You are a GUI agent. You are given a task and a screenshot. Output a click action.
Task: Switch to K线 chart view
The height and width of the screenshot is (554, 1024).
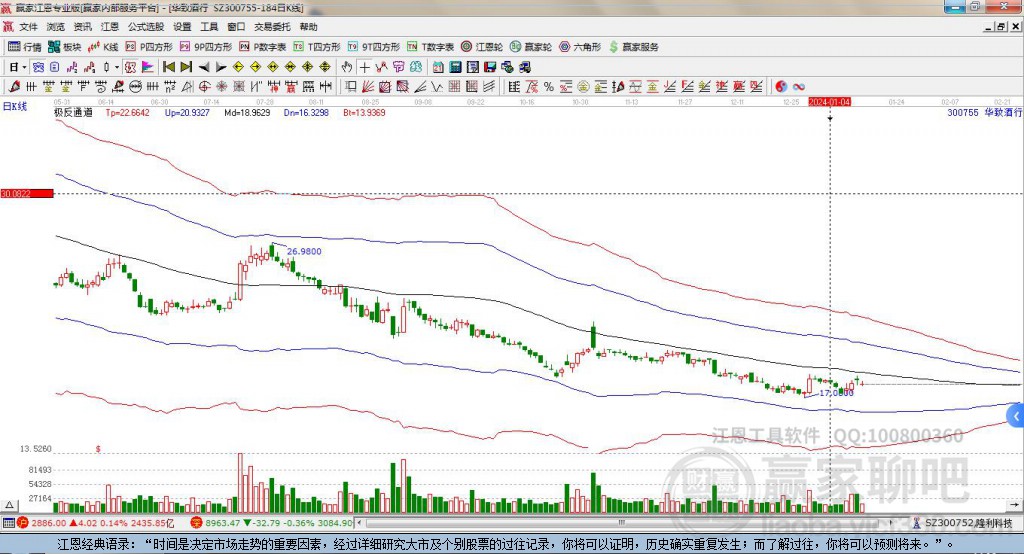(x=103, y=47)
